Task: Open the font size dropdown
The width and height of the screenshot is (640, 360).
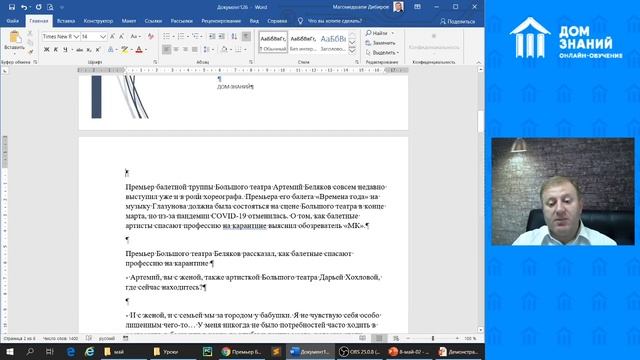Action: [x=103, y=37]
